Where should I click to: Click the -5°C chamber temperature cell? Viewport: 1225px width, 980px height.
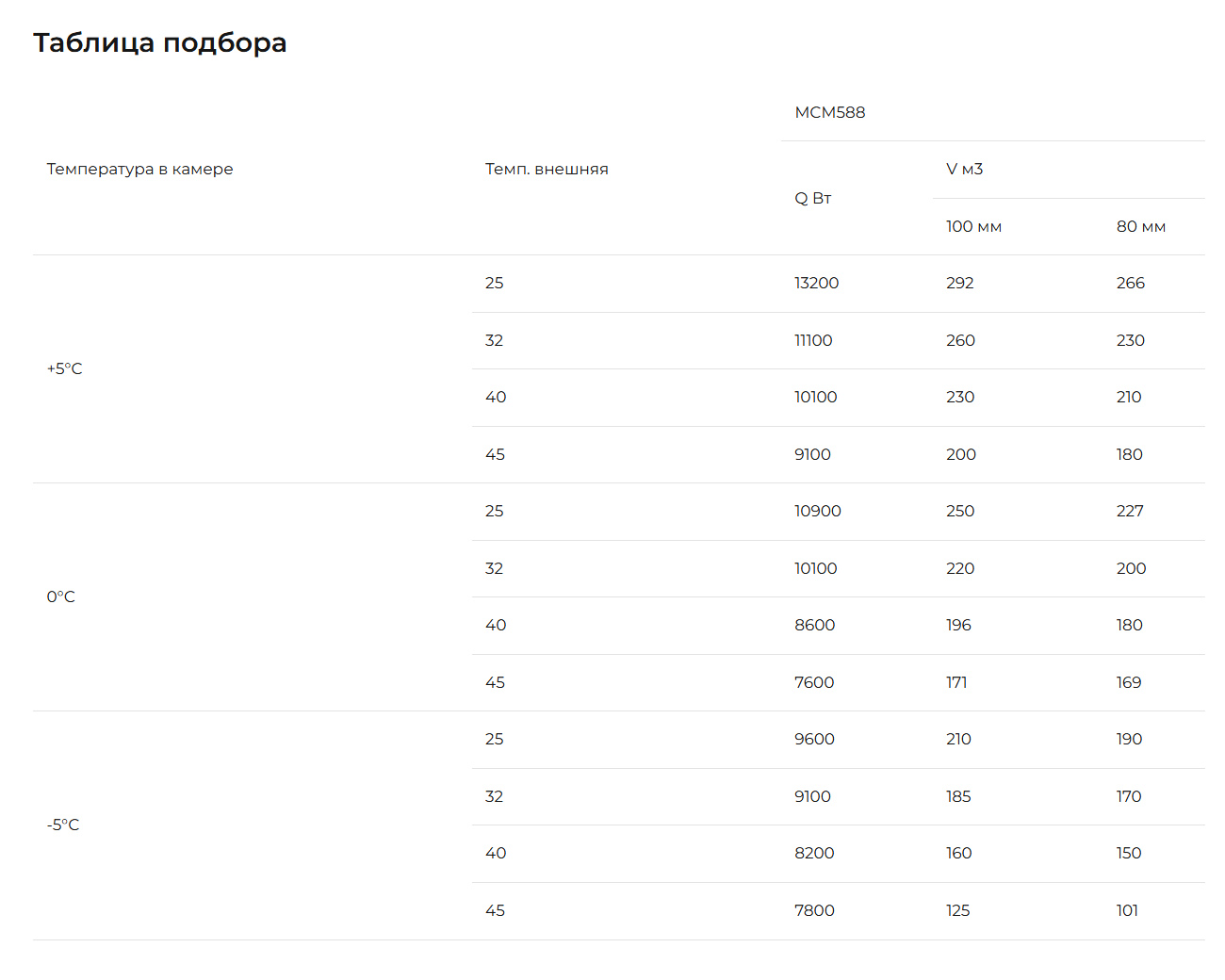(63, 825)
